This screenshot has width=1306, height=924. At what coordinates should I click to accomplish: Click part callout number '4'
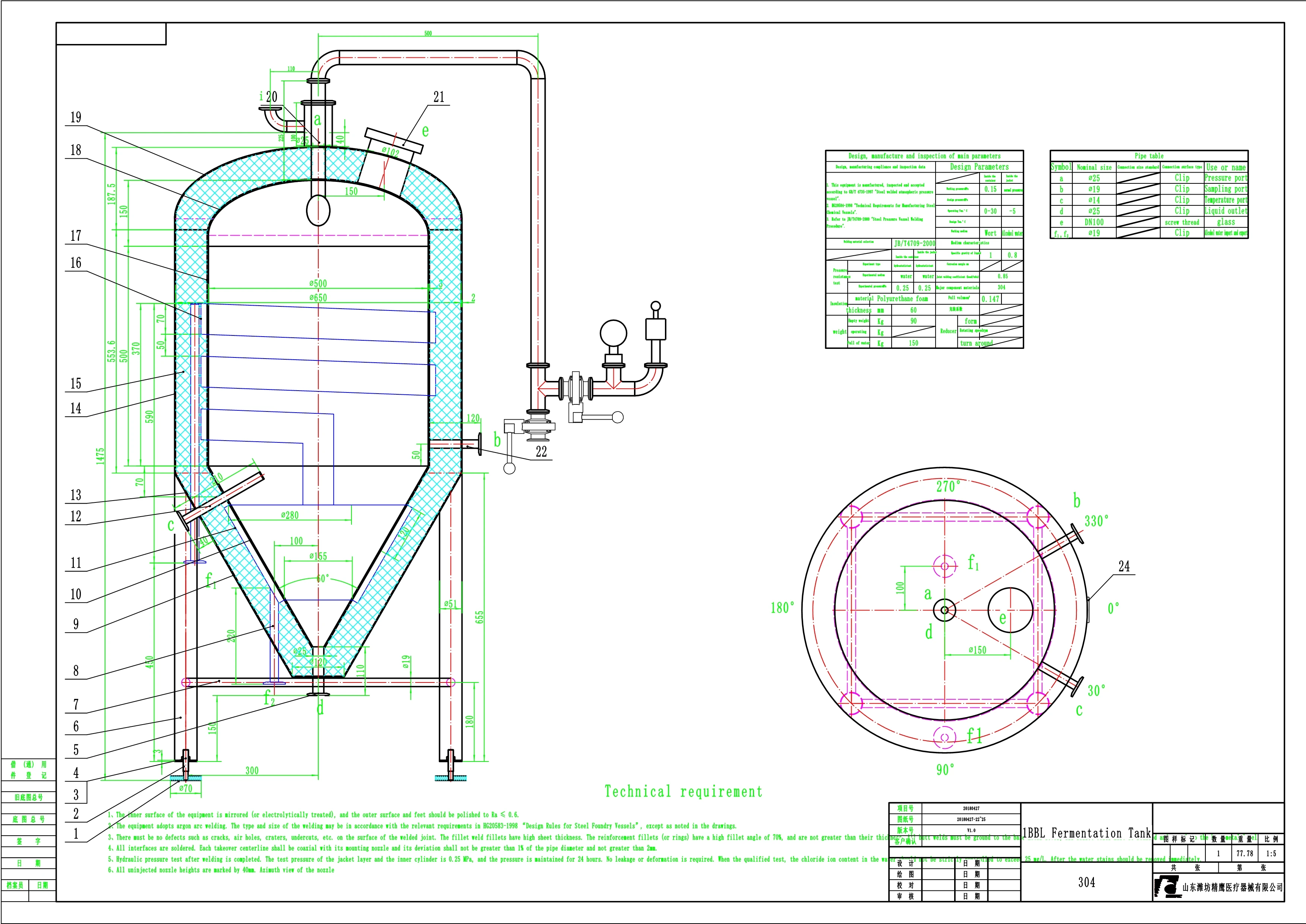(x=76, y=773)
